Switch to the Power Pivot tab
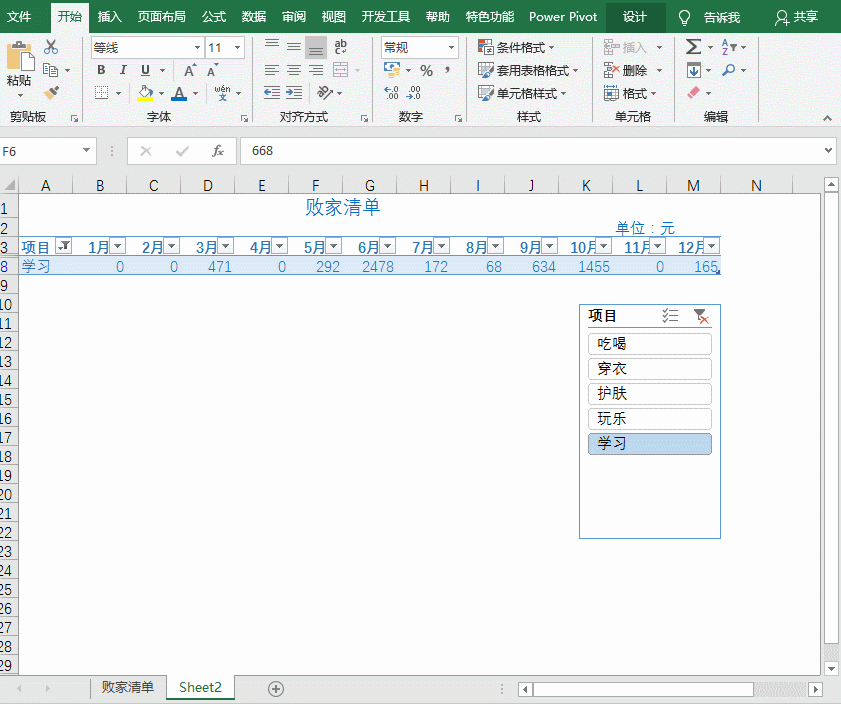Viewport: 841px width, 704px height. pos(563,17)
